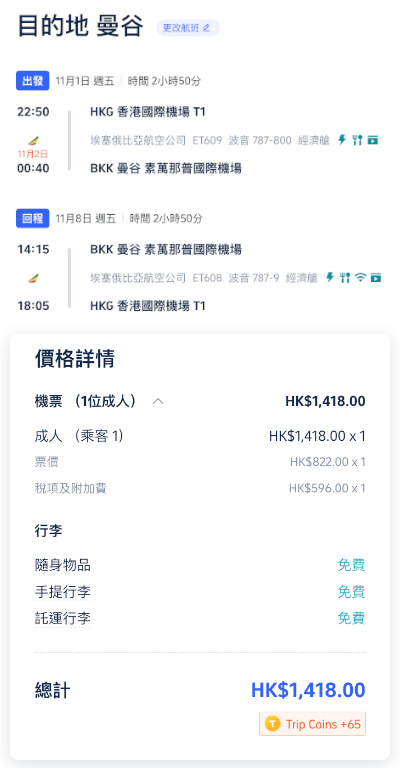This screenshot has height=768, width=400.
Task: Click the 回程 return tag
Action: tap(33, 218)
